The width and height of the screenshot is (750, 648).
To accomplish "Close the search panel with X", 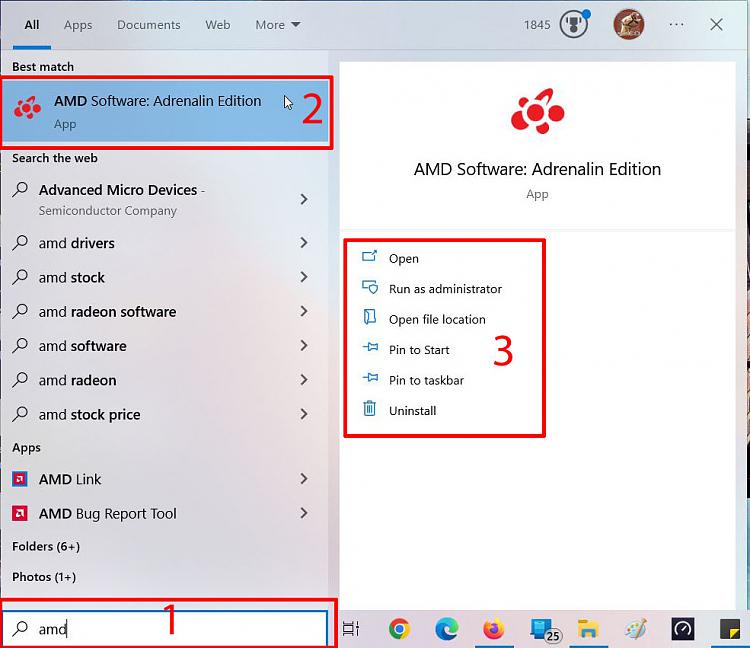I will pyautogui.click(x=716, y=24).
